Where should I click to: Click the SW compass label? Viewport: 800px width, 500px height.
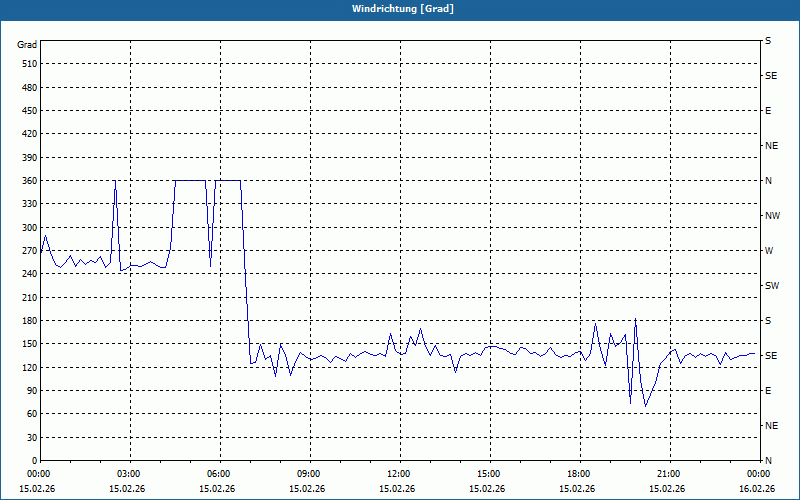click(772, 286)
